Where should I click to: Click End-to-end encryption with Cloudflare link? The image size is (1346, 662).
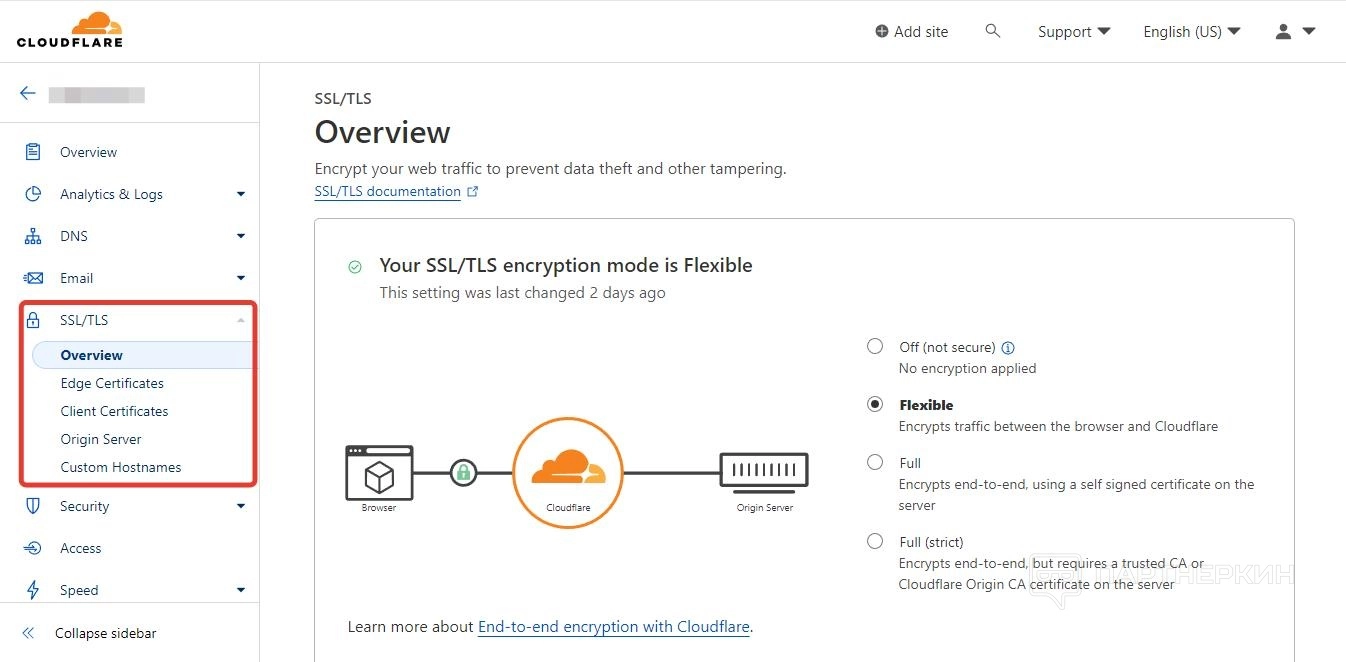click(x=613, y=627)
